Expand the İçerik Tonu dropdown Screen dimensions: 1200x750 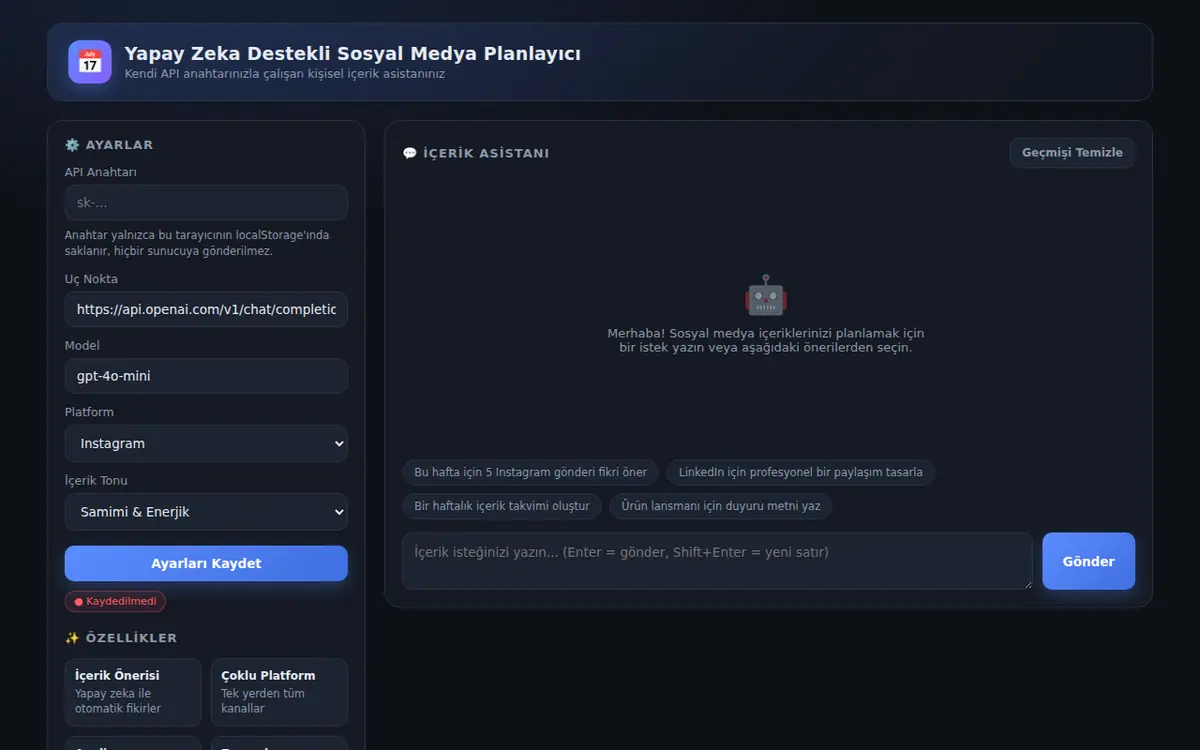click(x=206, y=512)
